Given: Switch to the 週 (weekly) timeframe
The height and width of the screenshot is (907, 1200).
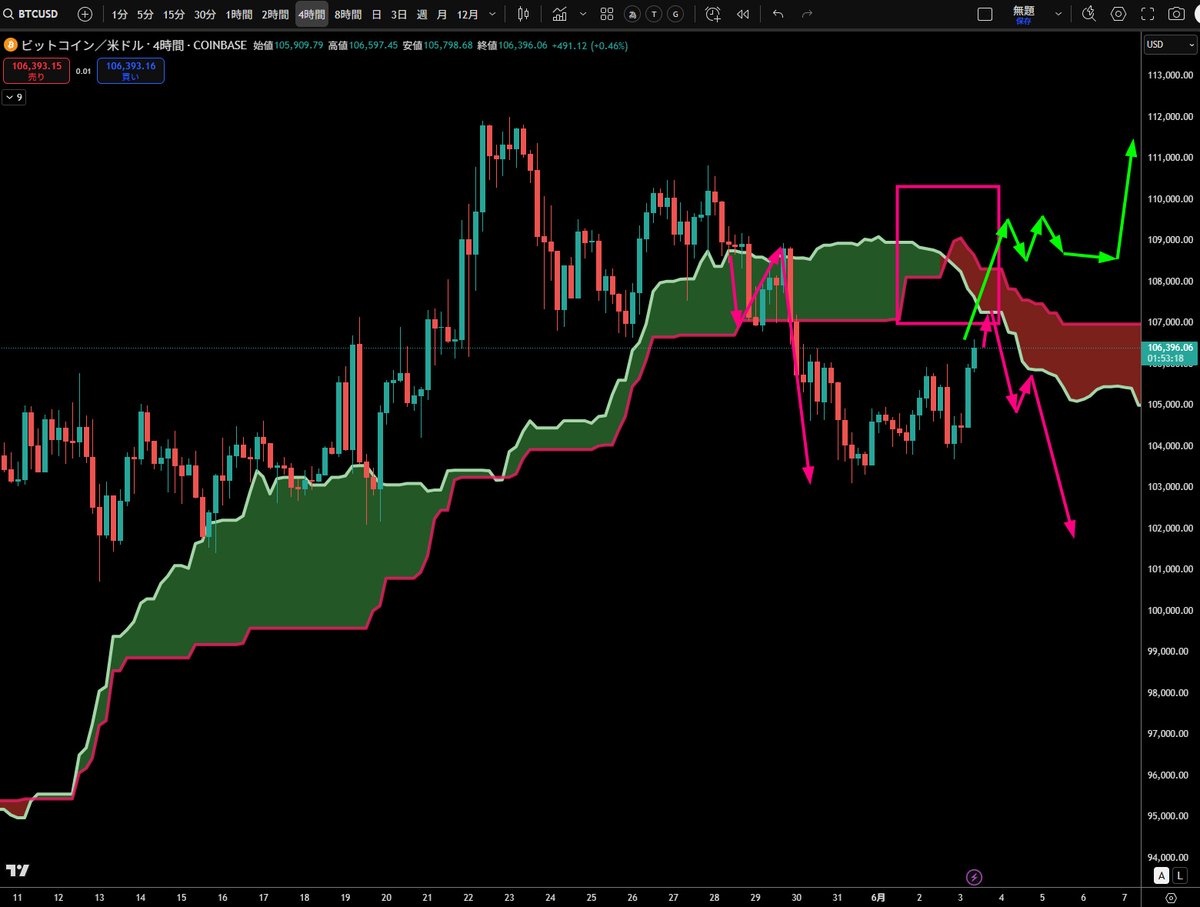Looking at the screenshot, I should coord(422,14).
